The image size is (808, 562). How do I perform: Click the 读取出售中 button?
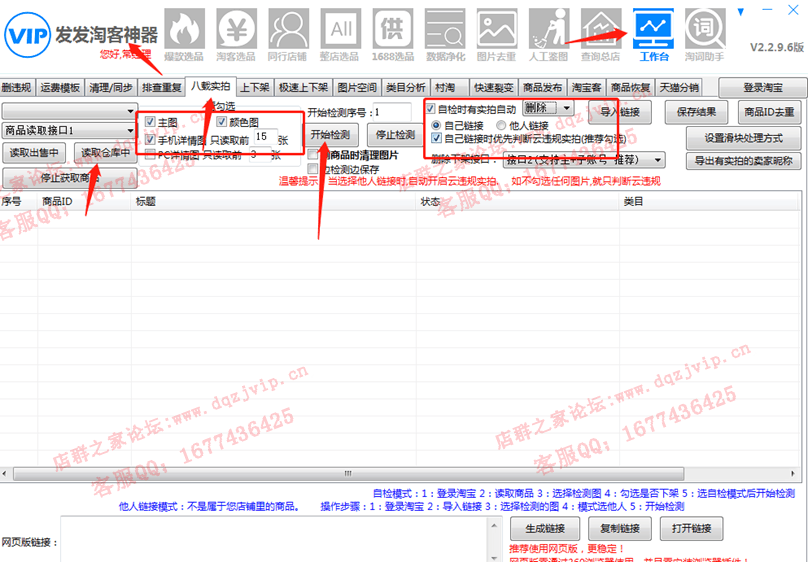pos(34,153)
